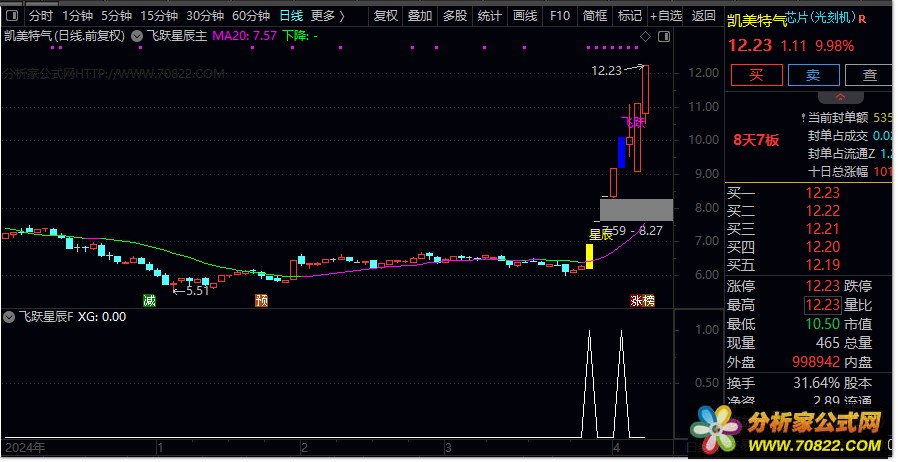Click the 现量 value 465

pos(828,343)
